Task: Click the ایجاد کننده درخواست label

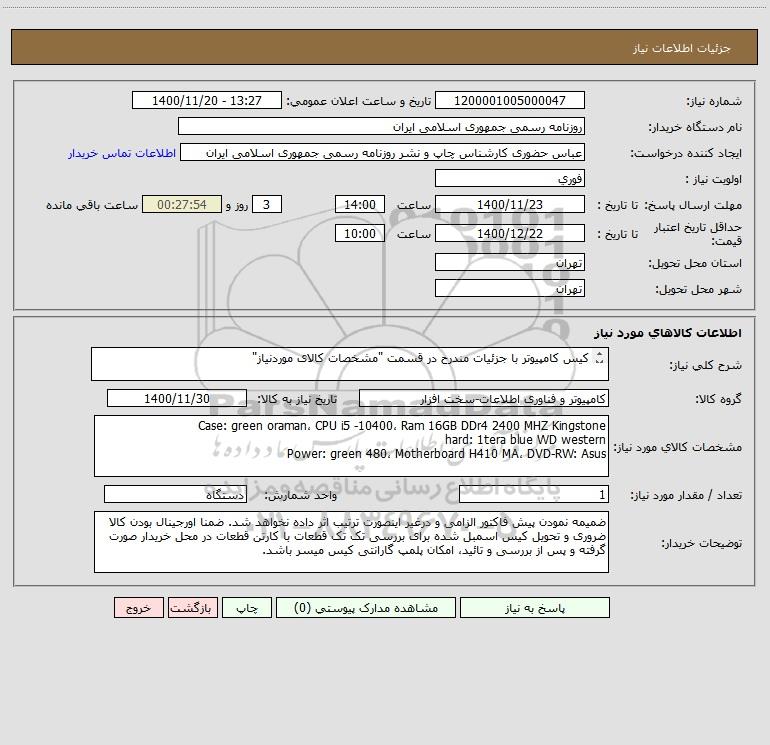Action: tap(686, 153)
